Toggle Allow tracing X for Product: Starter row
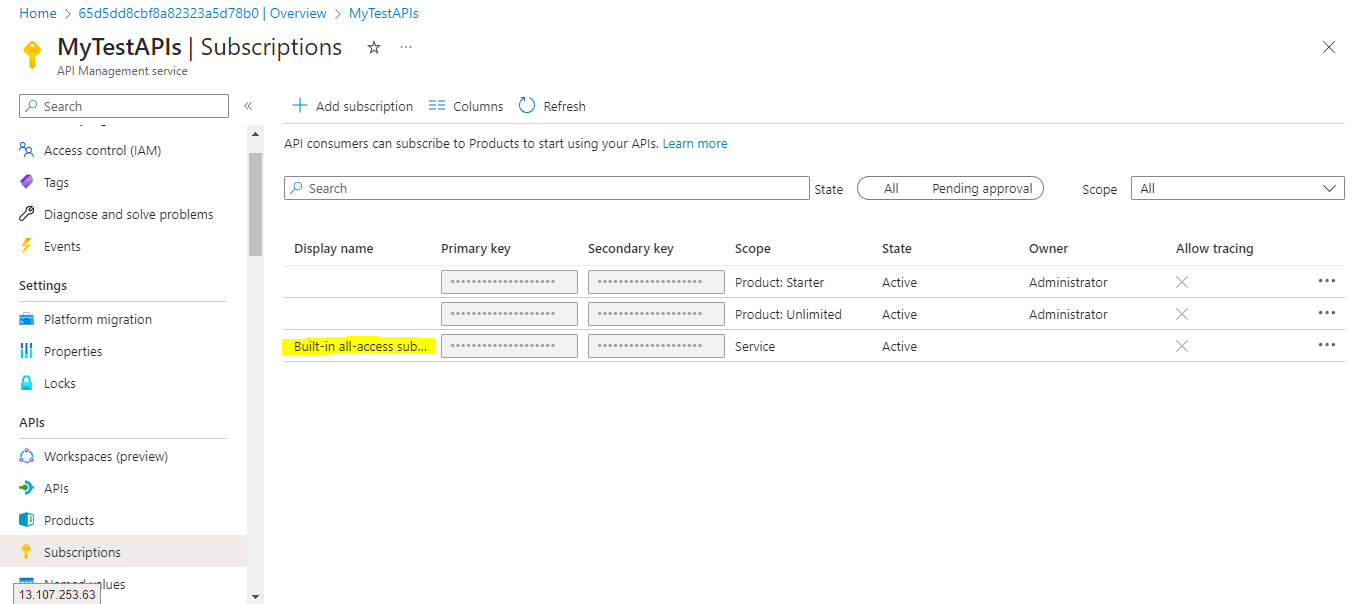 (x=1182, y=282)
